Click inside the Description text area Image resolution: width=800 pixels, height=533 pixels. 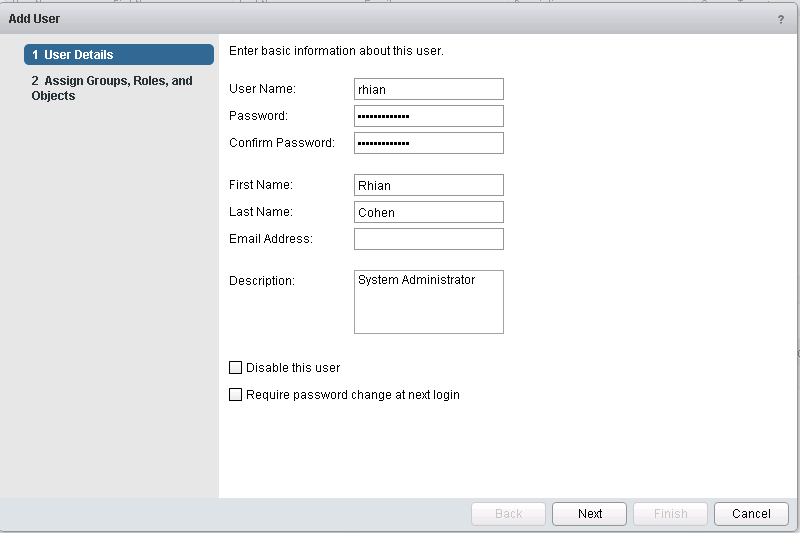coord(429,302)
